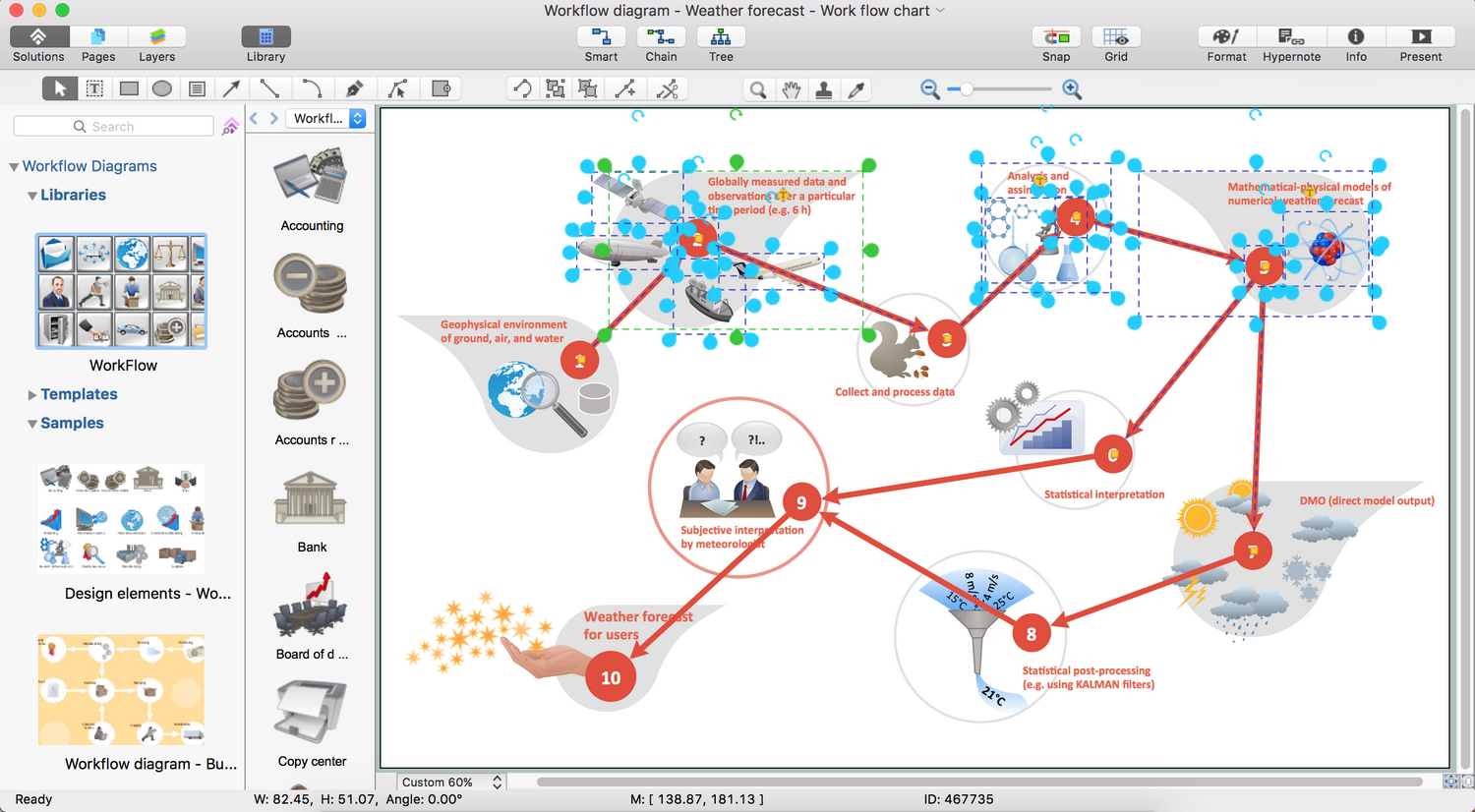Screen dimensions: 1475x812
Task: Select the text block tool
Action: (197, 88)
